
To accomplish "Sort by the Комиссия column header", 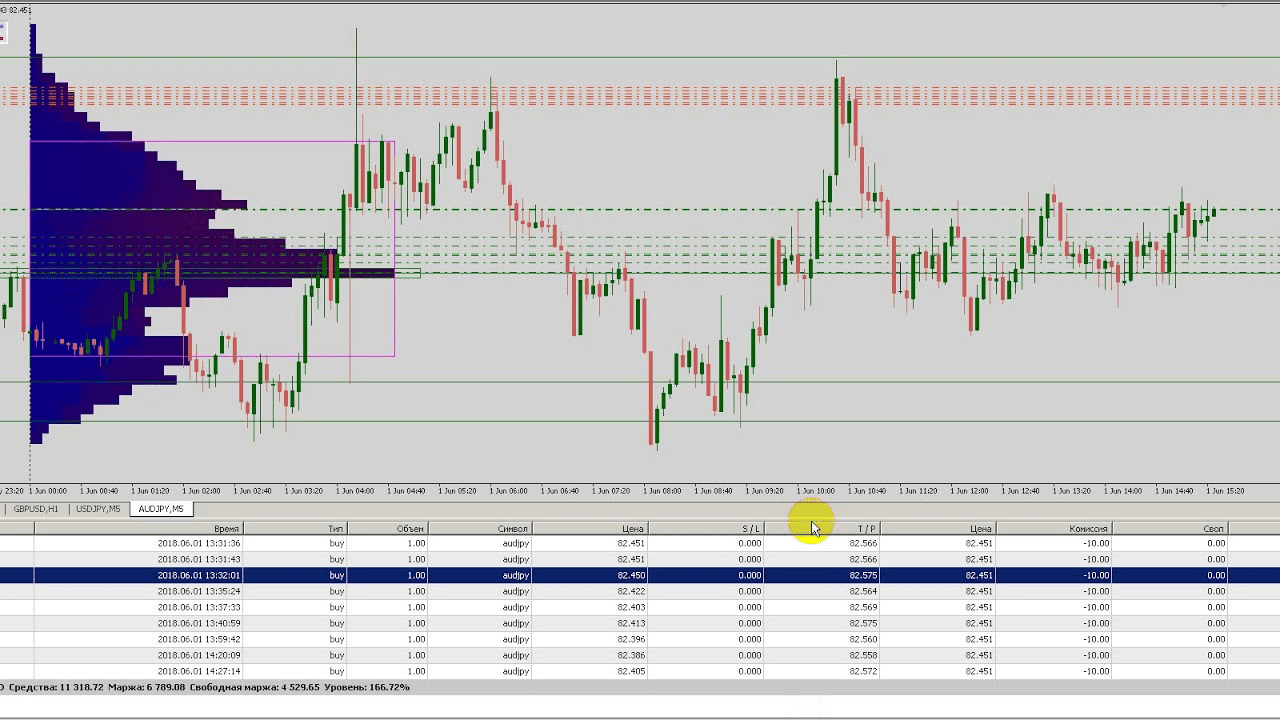I will pyautogui.click(x=1088, y=528).
